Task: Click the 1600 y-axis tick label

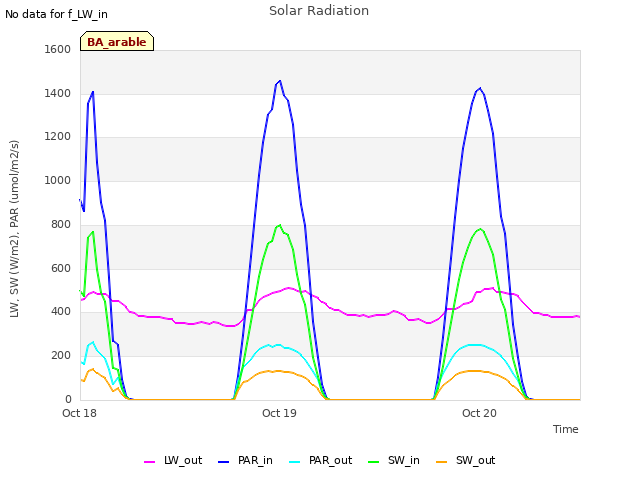Action: (58, 49)
